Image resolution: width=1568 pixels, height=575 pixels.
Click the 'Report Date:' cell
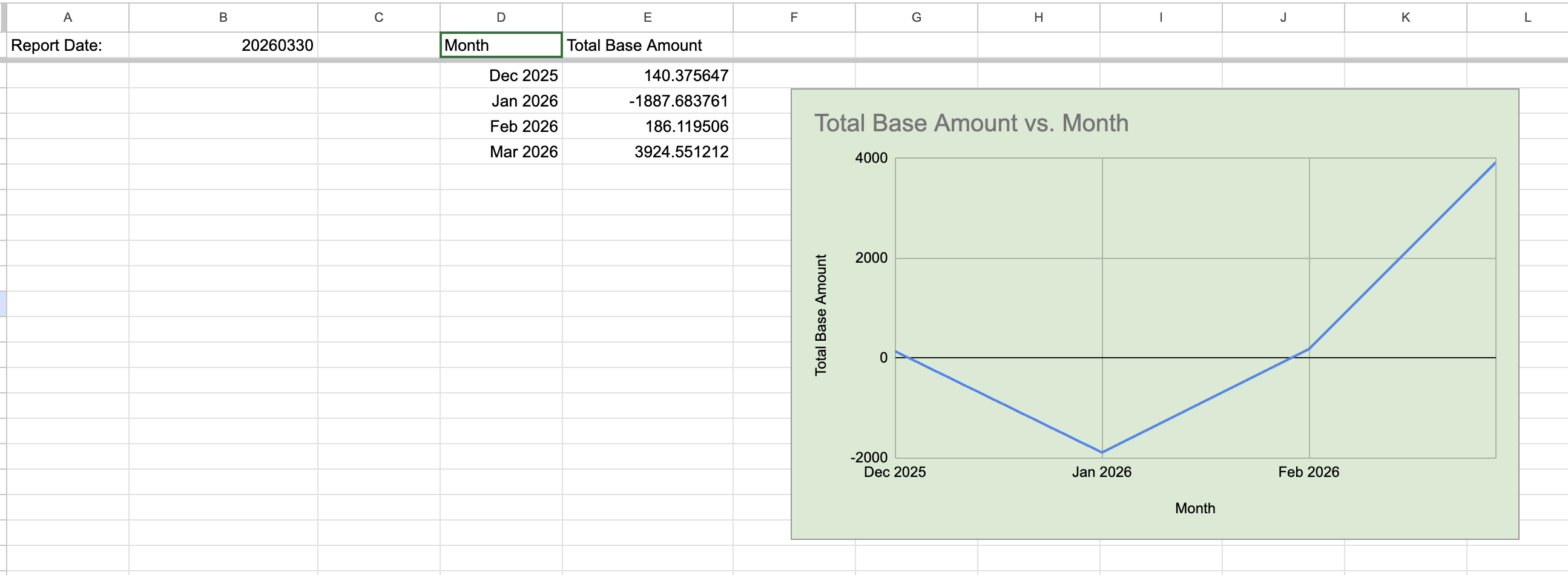[68, 45]
